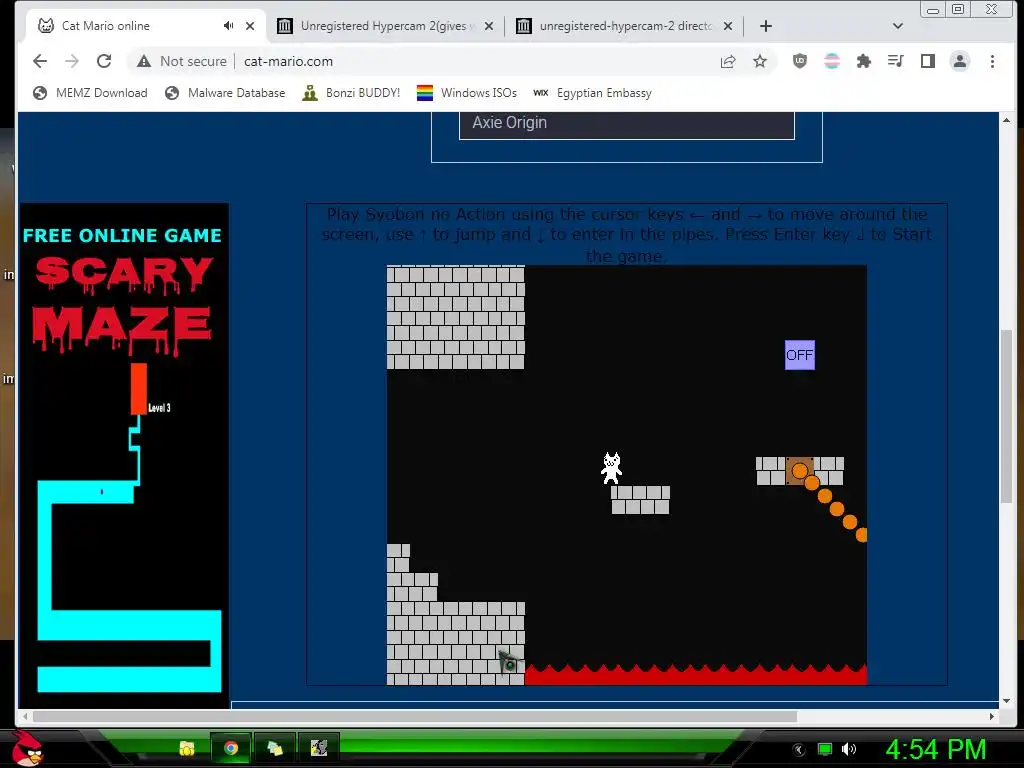This screenshot has height=768, width=1024.
Task: Toggle the OFF switch block in game
Action: (x=799, y=355)
